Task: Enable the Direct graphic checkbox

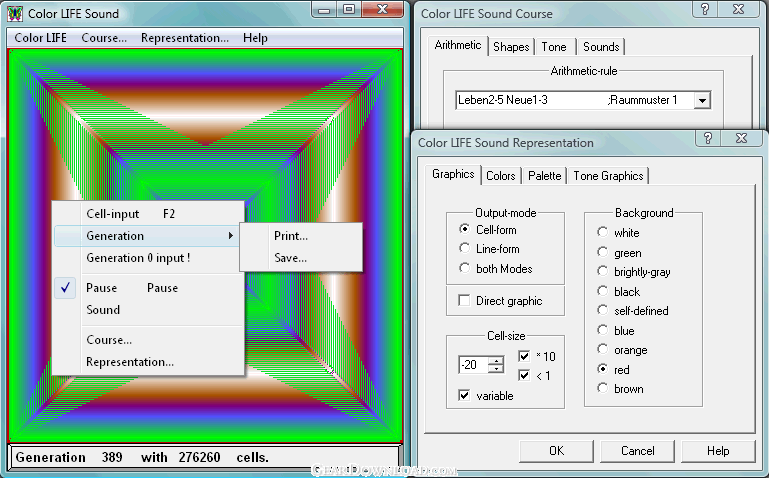Action: pos(500,301)
